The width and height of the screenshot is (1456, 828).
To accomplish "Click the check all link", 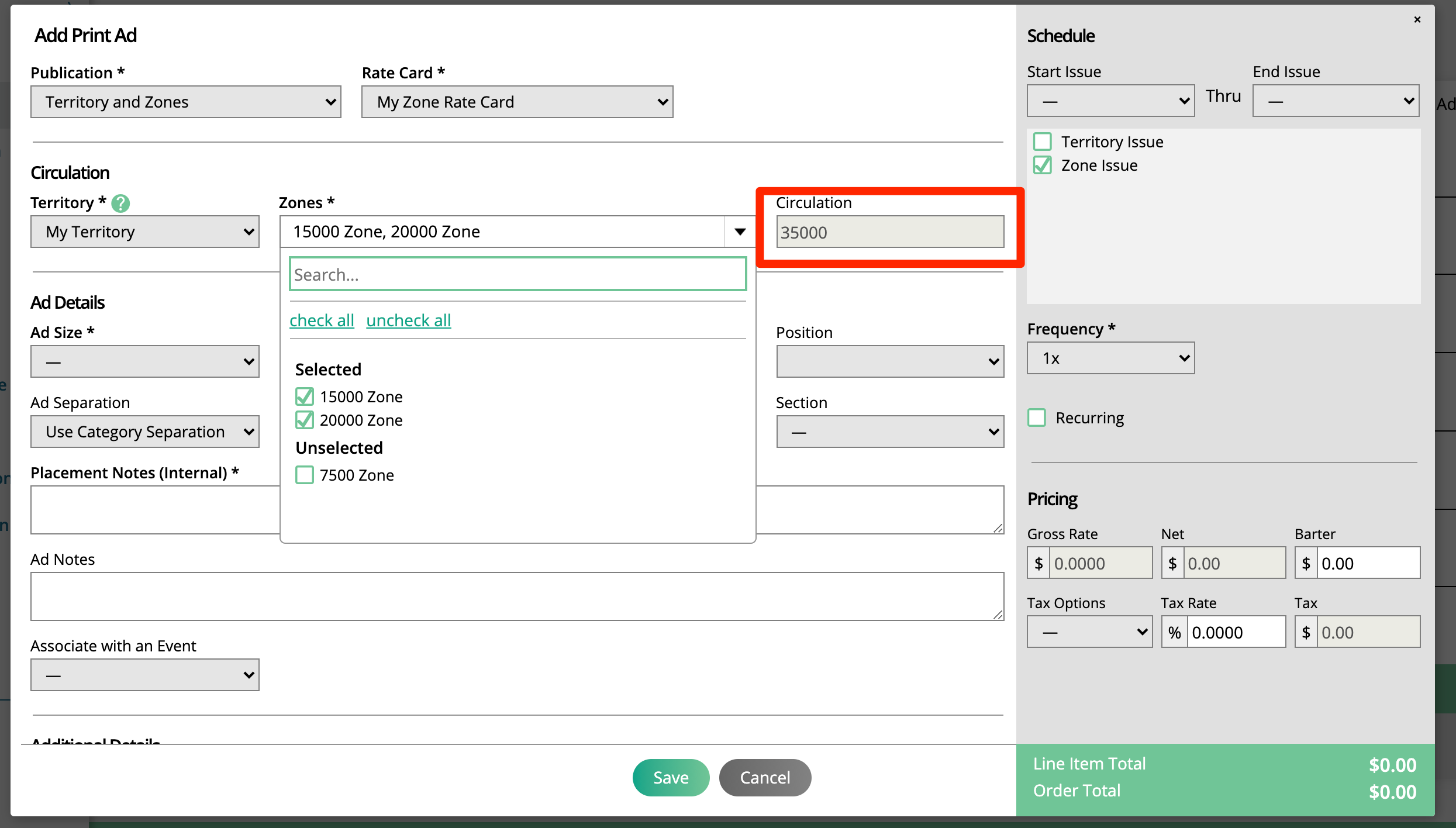I will [x=322, y=320].
